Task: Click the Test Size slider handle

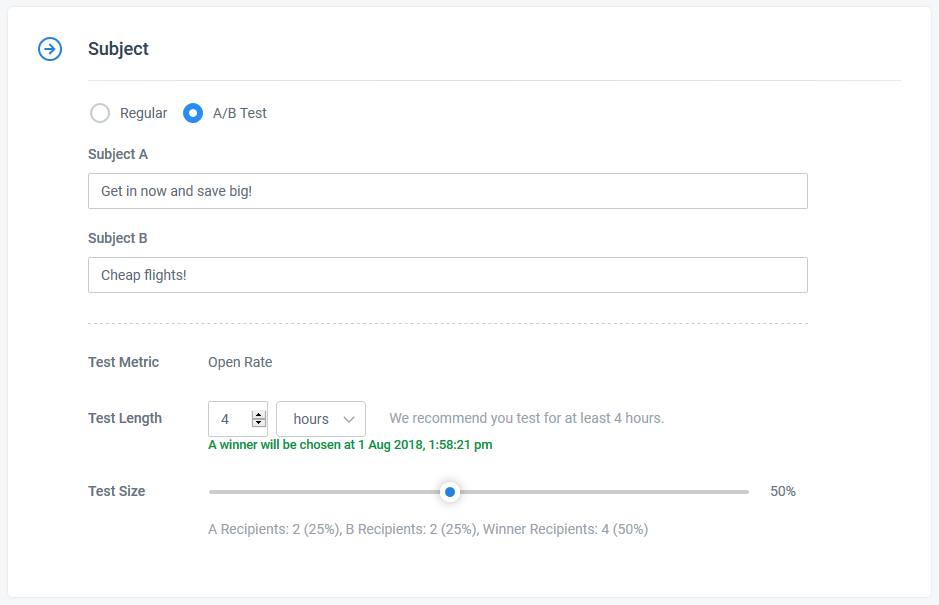Action: click(450, 492)
